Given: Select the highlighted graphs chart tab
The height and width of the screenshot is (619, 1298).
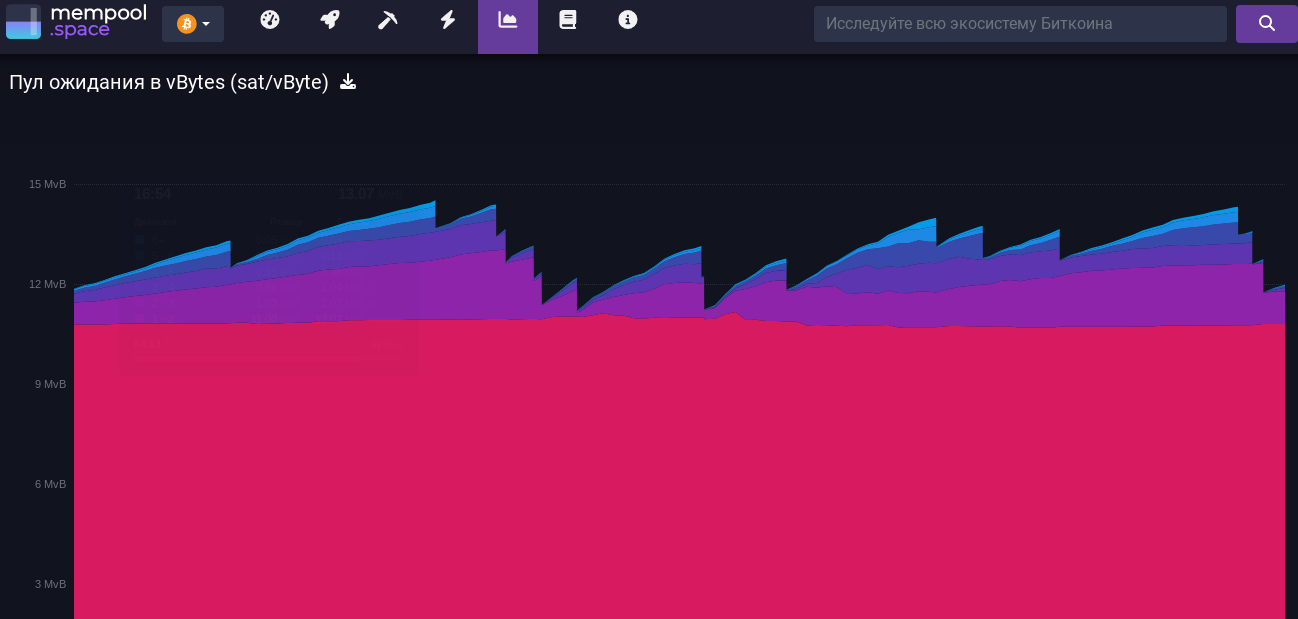Looking at the screenshot, I should 508,21.
